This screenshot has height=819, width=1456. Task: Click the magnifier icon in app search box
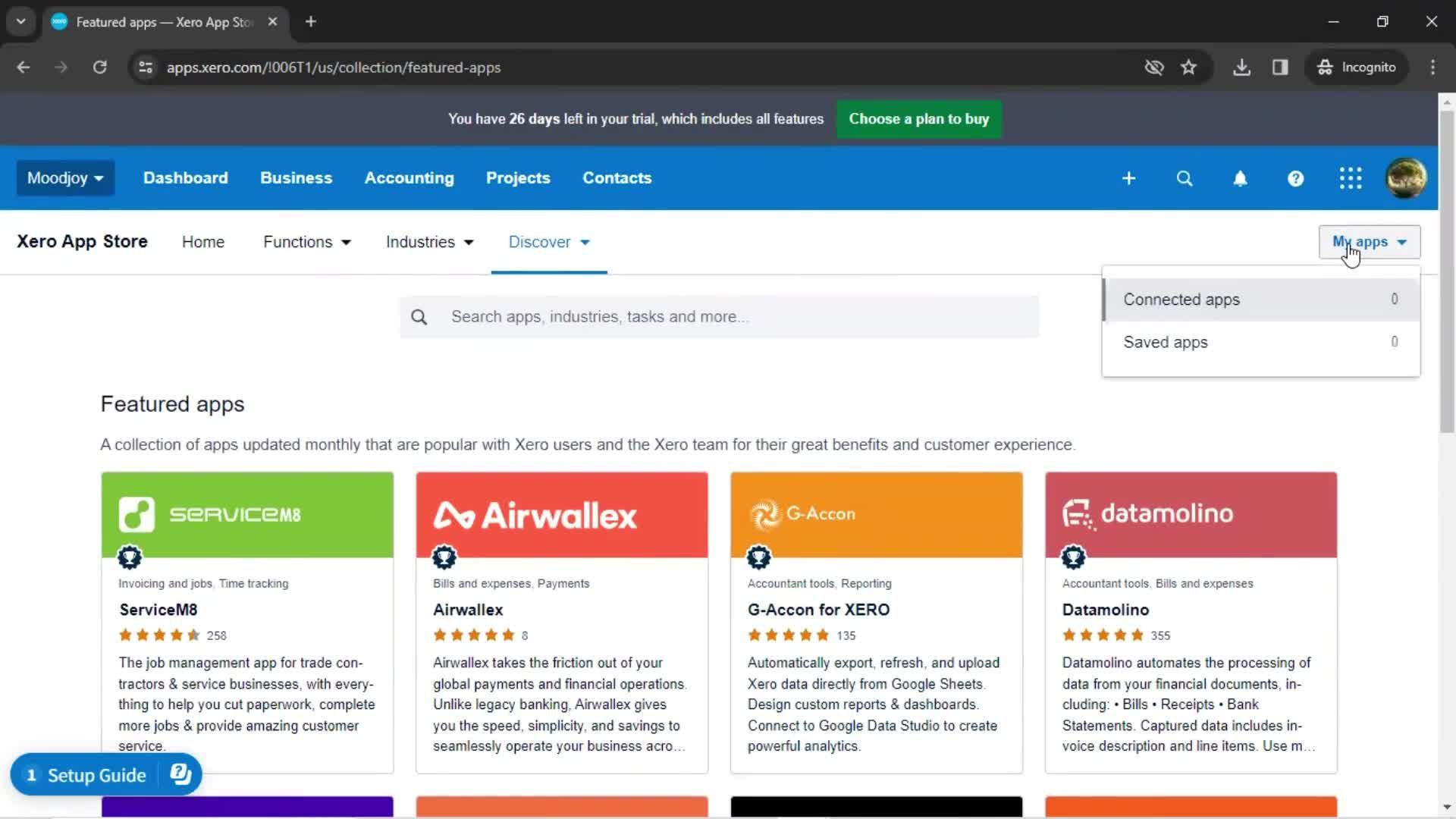click(x=419, y=317)
